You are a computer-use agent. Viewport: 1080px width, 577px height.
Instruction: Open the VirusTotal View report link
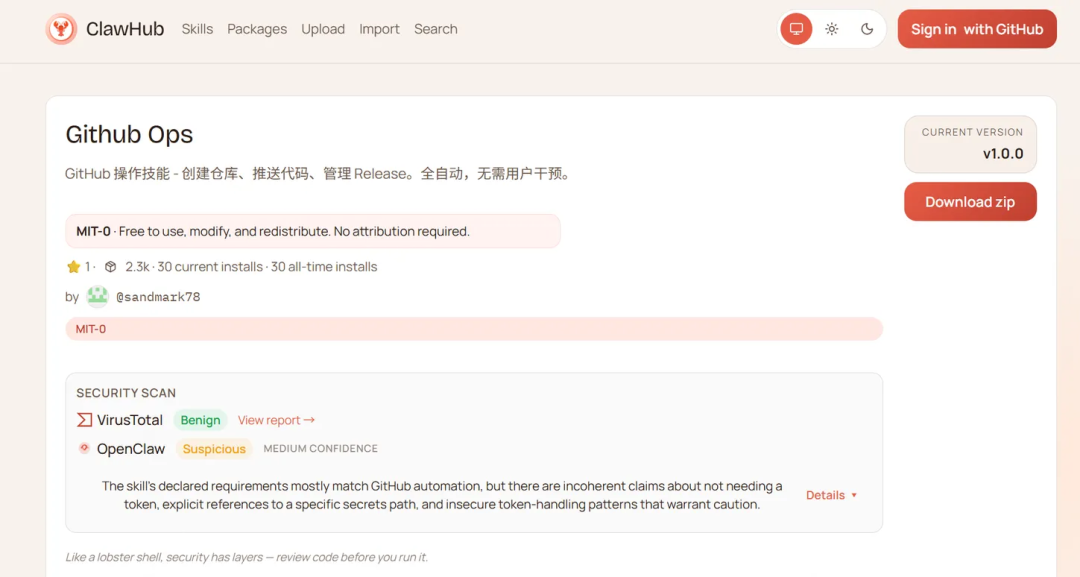pos(276,420)
